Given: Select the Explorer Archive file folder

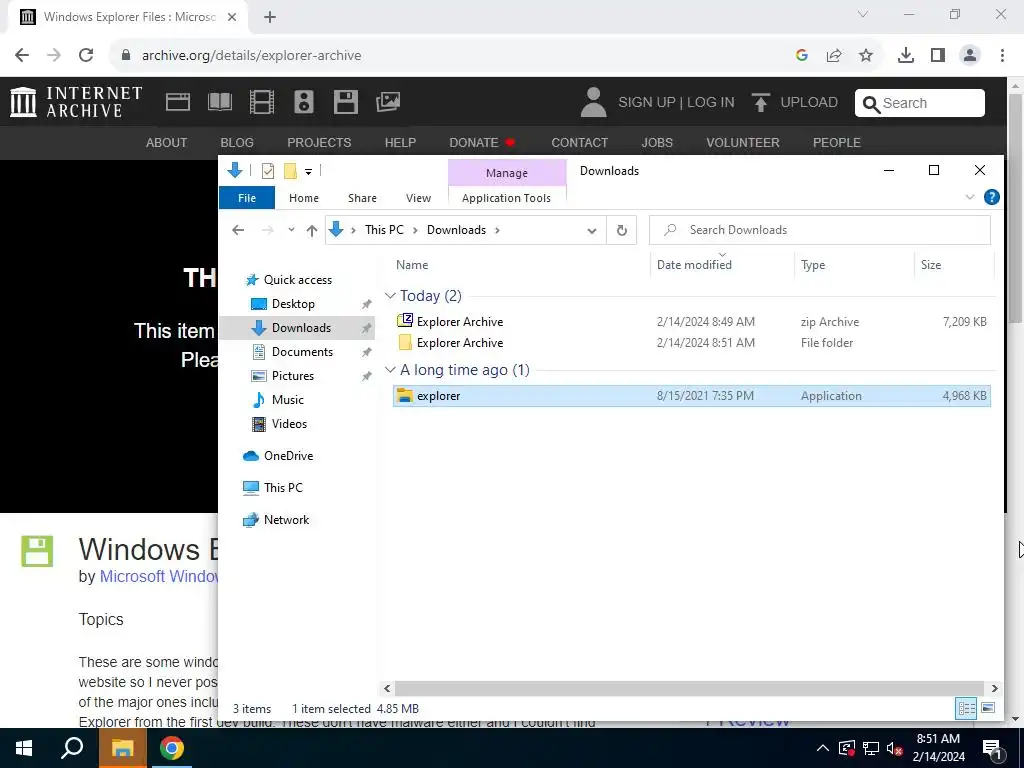Looking at the screenshot, I should click(692, 343).
